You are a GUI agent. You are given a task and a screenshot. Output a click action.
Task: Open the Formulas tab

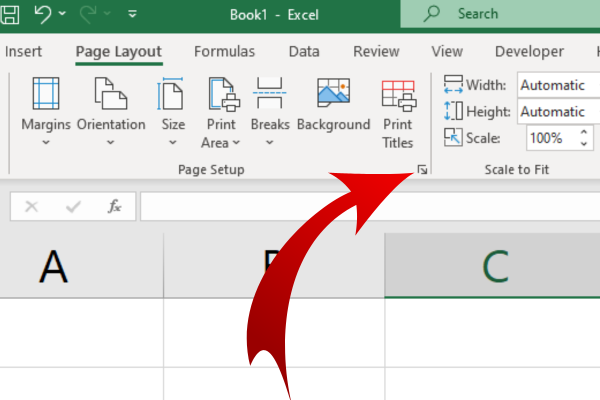tap(224, 51)
